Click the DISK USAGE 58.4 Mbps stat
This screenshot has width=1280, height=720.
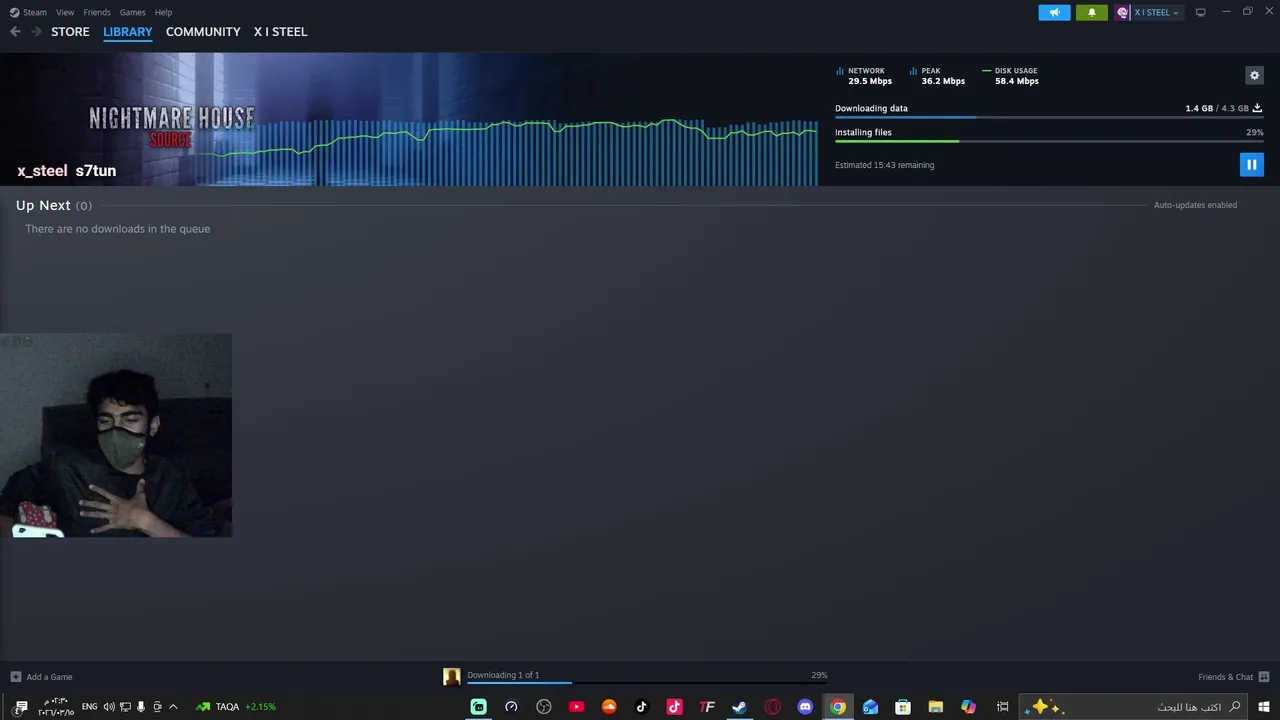(1011, 76)
